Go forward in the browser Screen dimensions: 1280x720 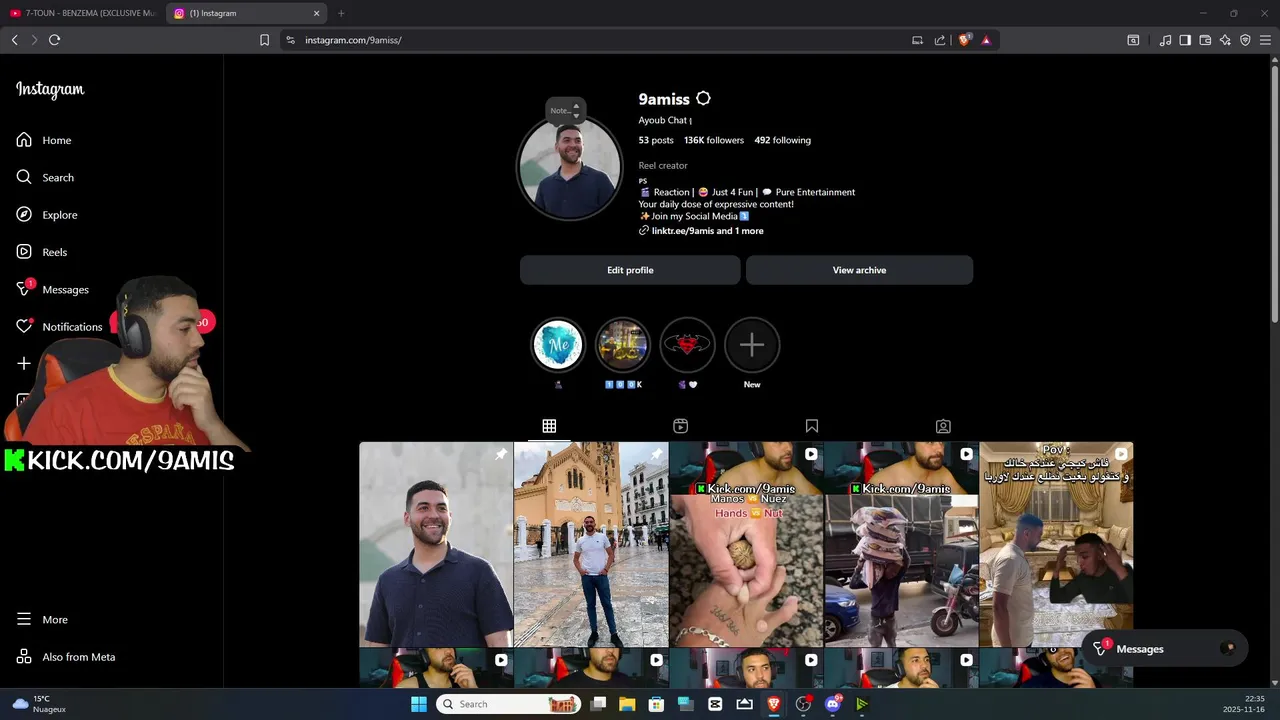[x=34, y=40]
